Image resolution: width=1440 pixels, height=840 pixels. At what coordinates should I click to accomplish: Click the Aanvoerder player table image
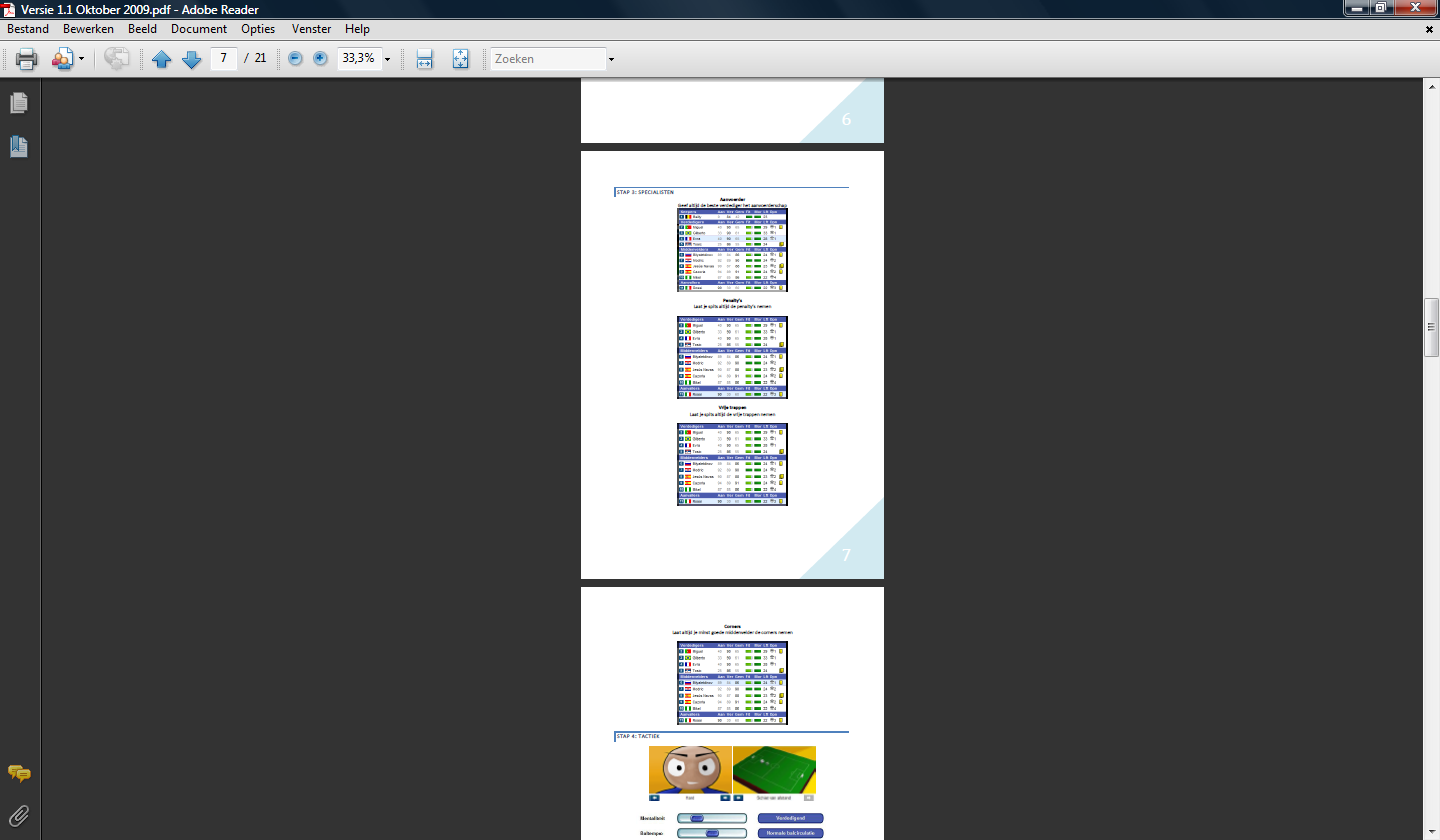tap(732, 250)
